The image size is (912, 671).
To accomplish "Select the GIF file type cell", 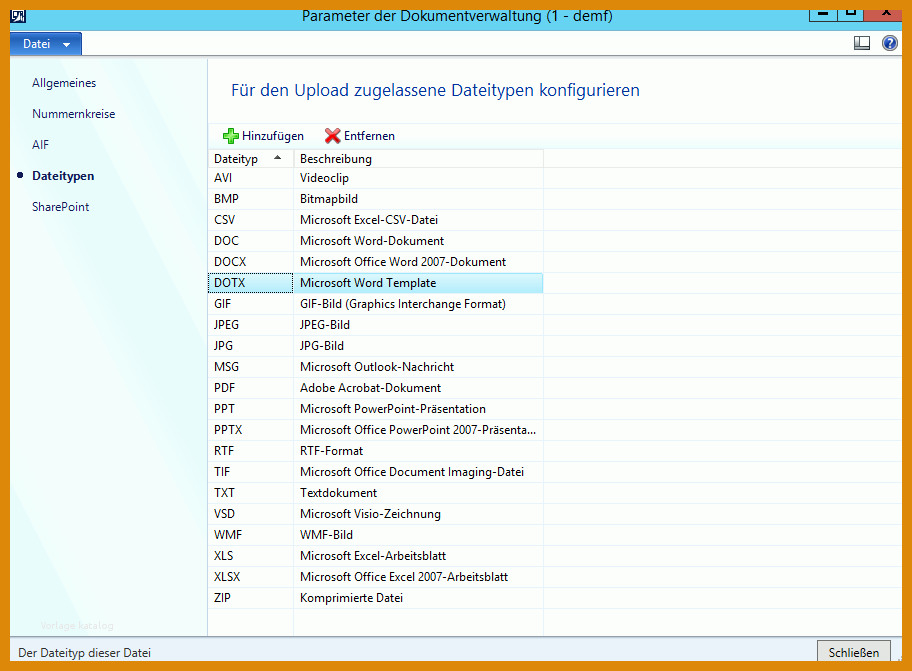I will 251,304.
